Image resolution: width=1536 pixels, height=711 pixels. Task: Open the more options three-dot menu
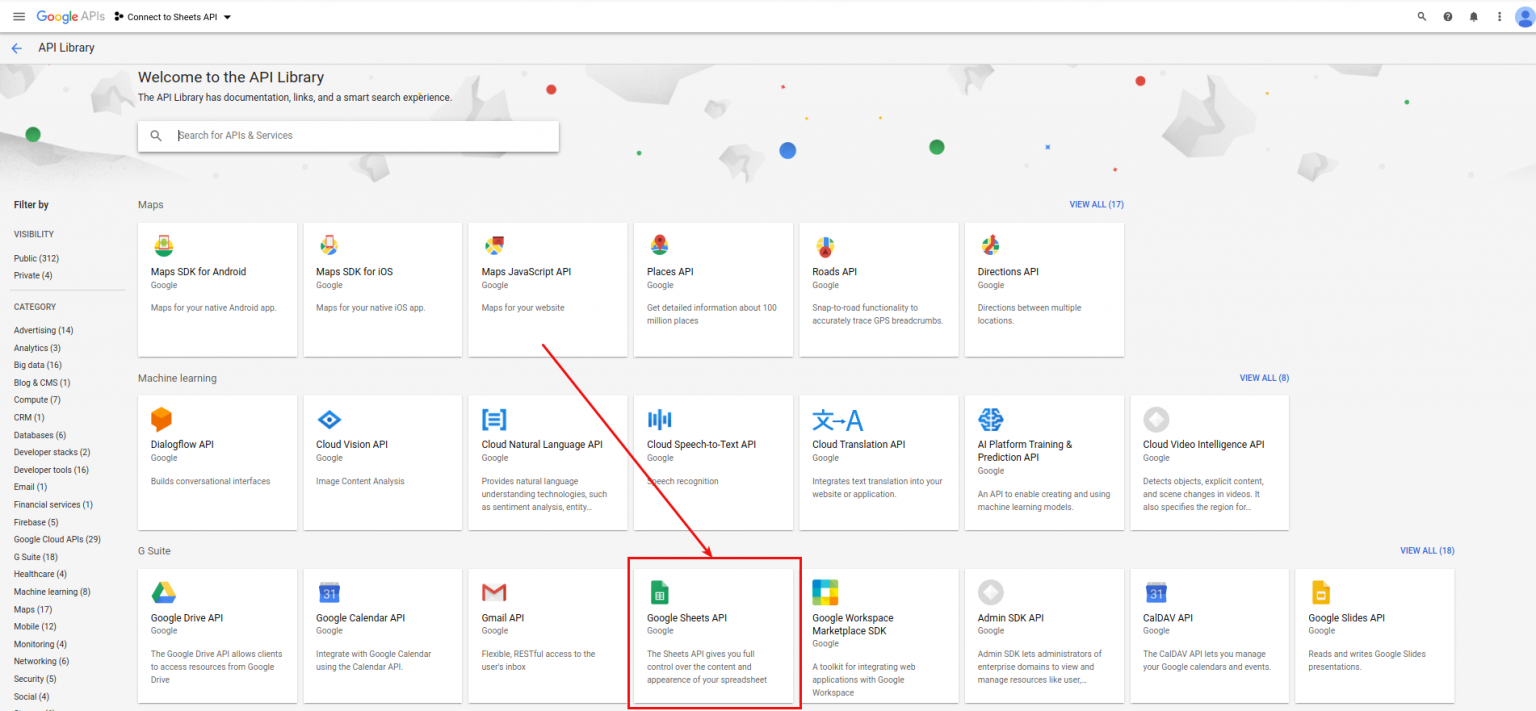[x=1497, y=16]
